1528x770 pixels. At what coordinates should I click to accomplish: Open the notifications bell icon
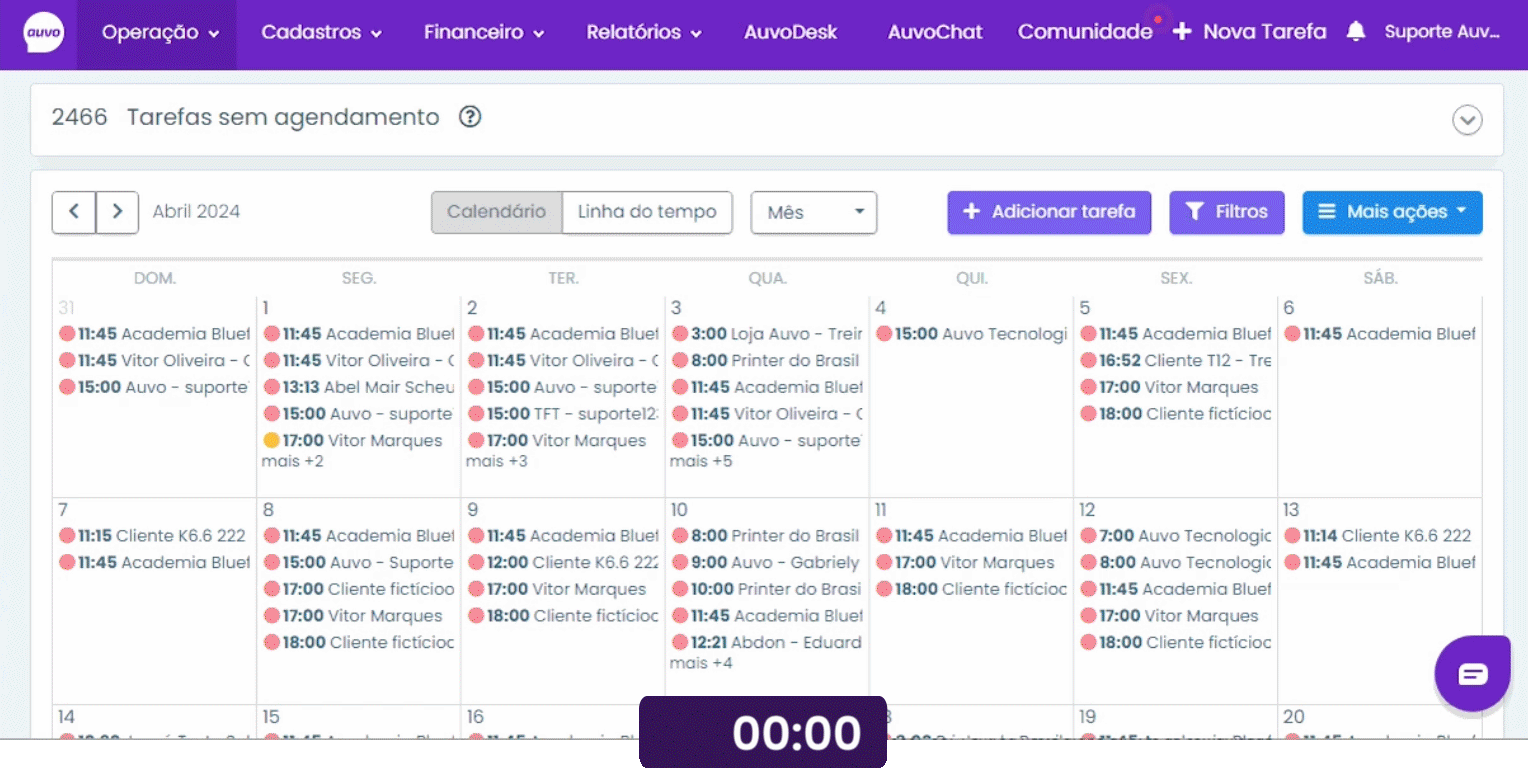coord(1355,32)
